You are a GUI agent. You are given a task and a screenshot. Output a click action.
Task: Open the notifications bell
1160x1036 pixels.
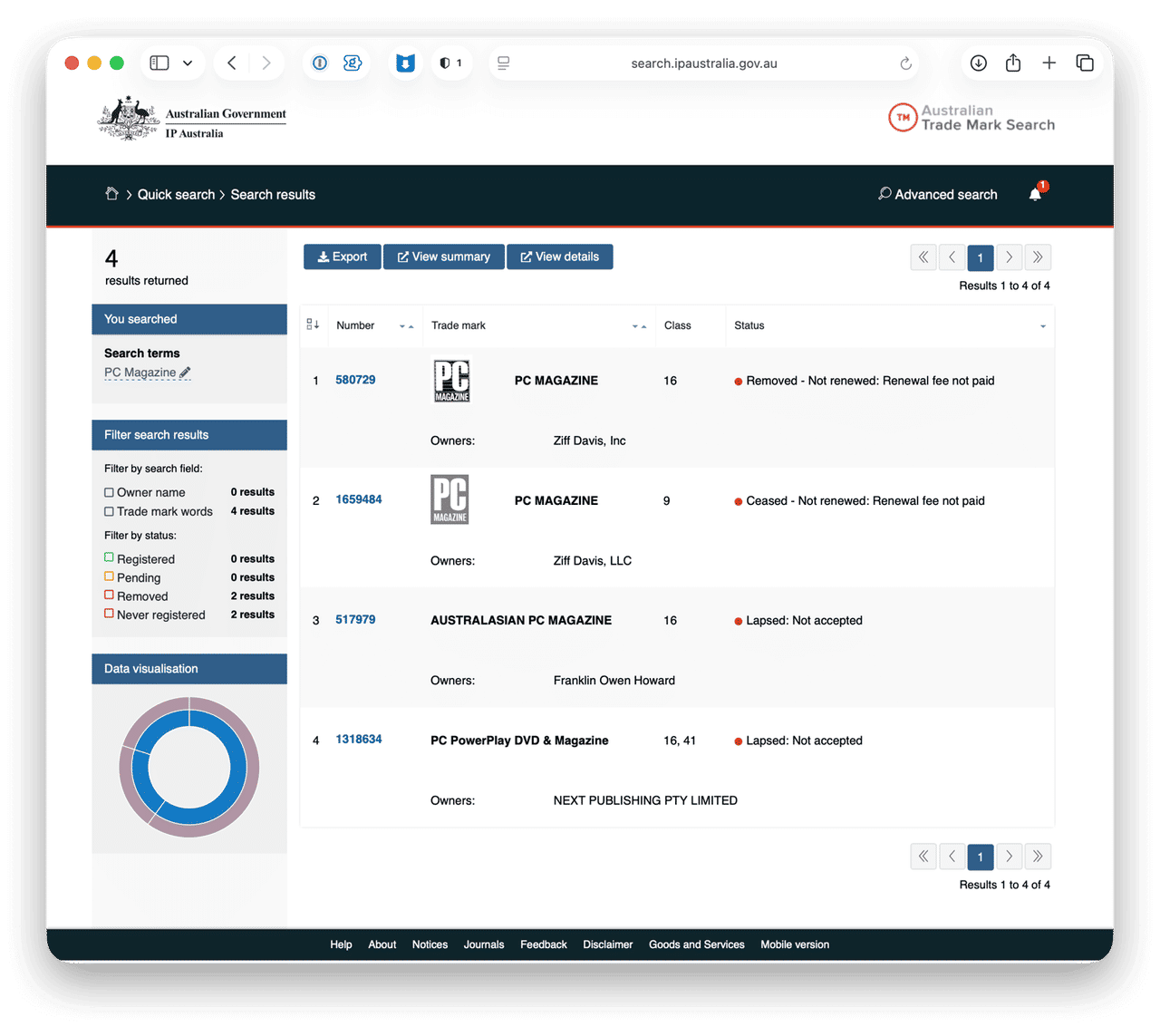(1036, 194)
